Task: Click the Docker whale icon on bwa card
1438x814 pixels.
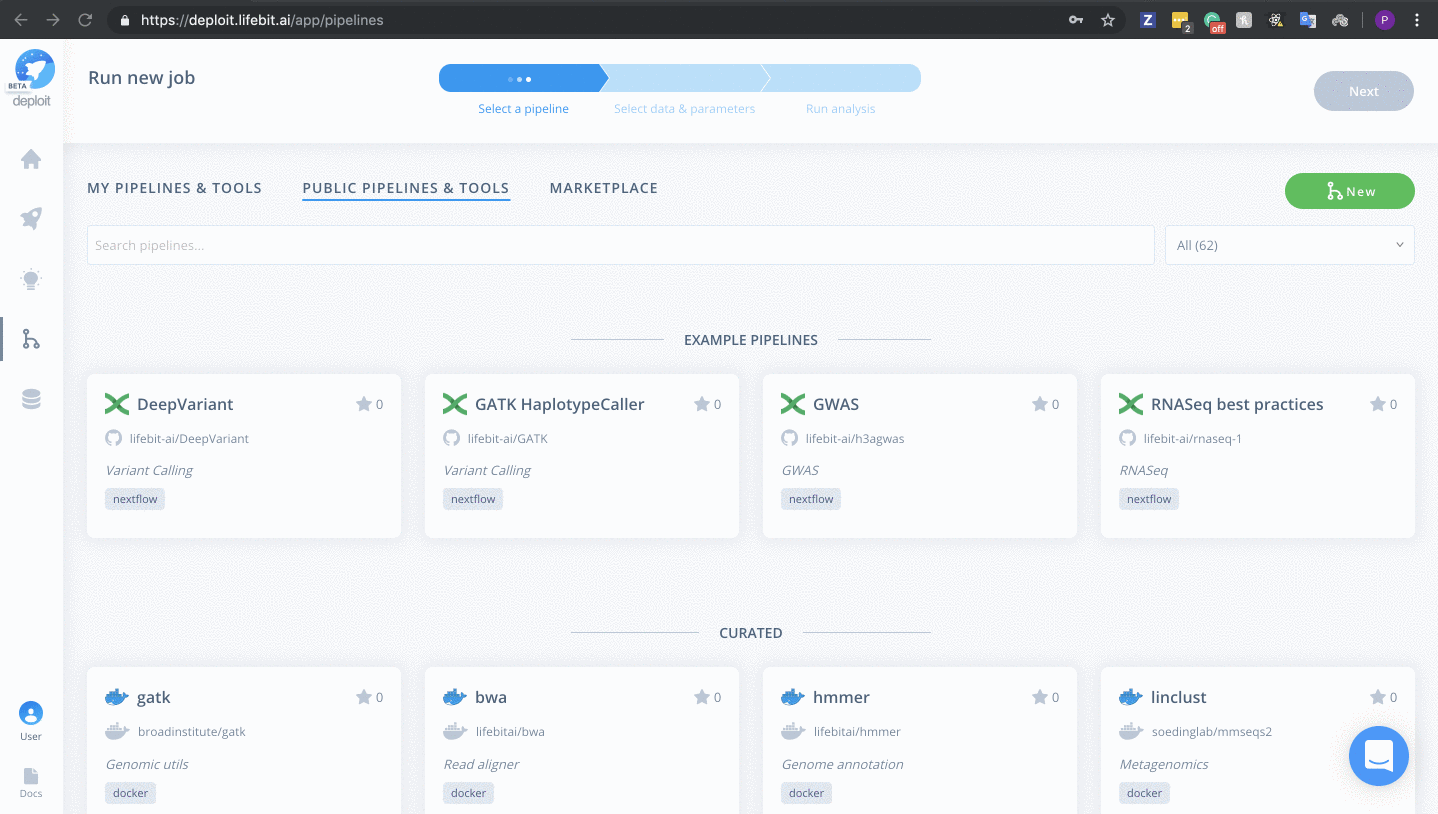Action: pyautogui.click(x=455, y=697)
